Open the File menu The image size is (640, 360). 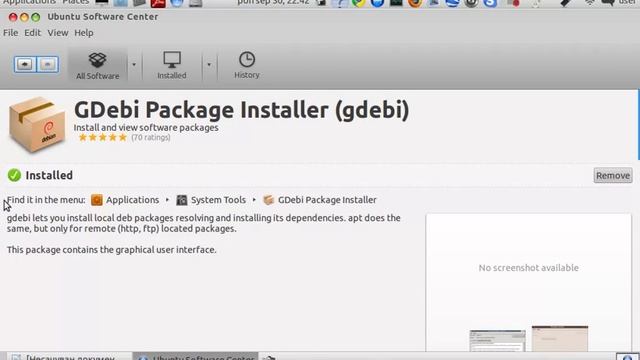[11, 33]
